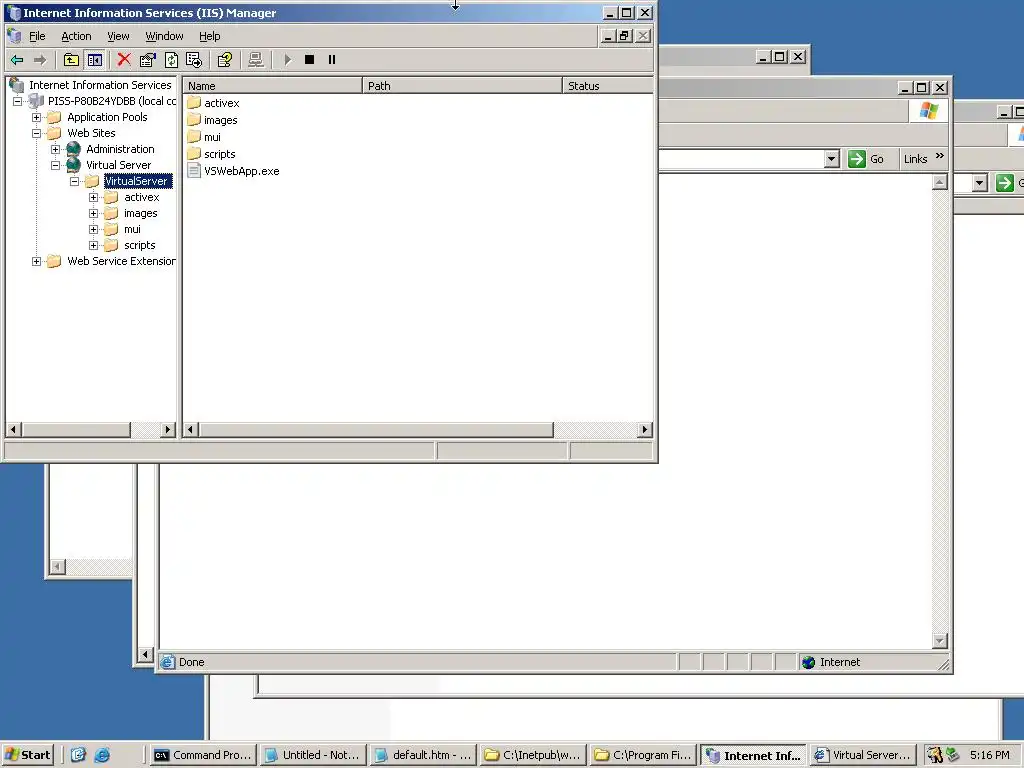Open the Window menu
Image resolution: width=1024 pixels, height=768 pixels.
point(164,37)
